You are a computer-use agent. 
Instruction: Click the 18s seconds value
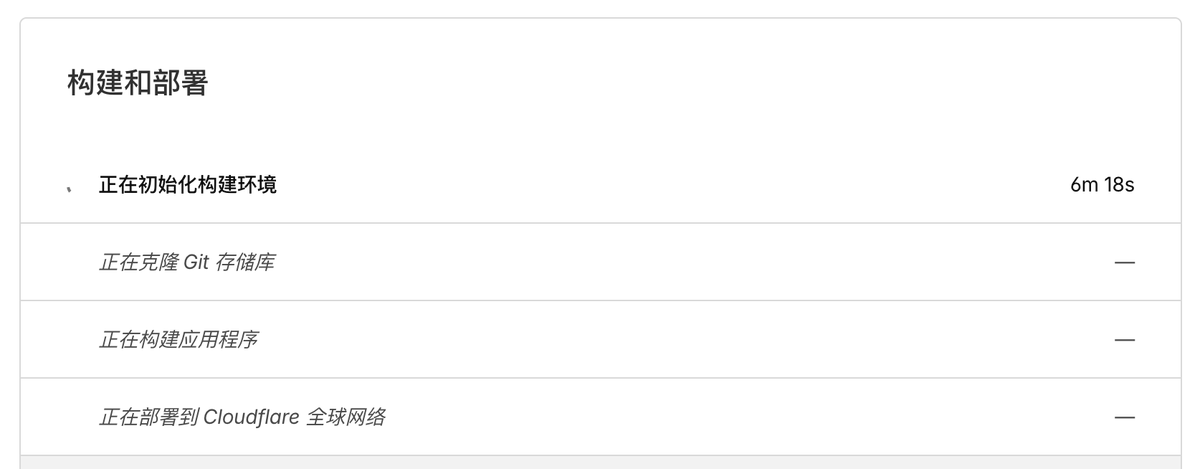pos(1119,185)
